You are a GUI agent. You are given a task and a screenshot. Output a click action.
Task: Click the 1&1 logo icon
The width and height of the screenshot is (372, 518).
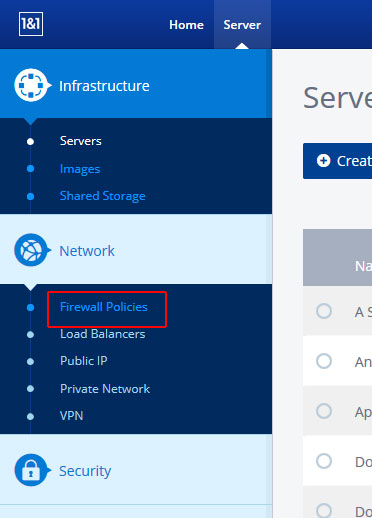[31, 24]
